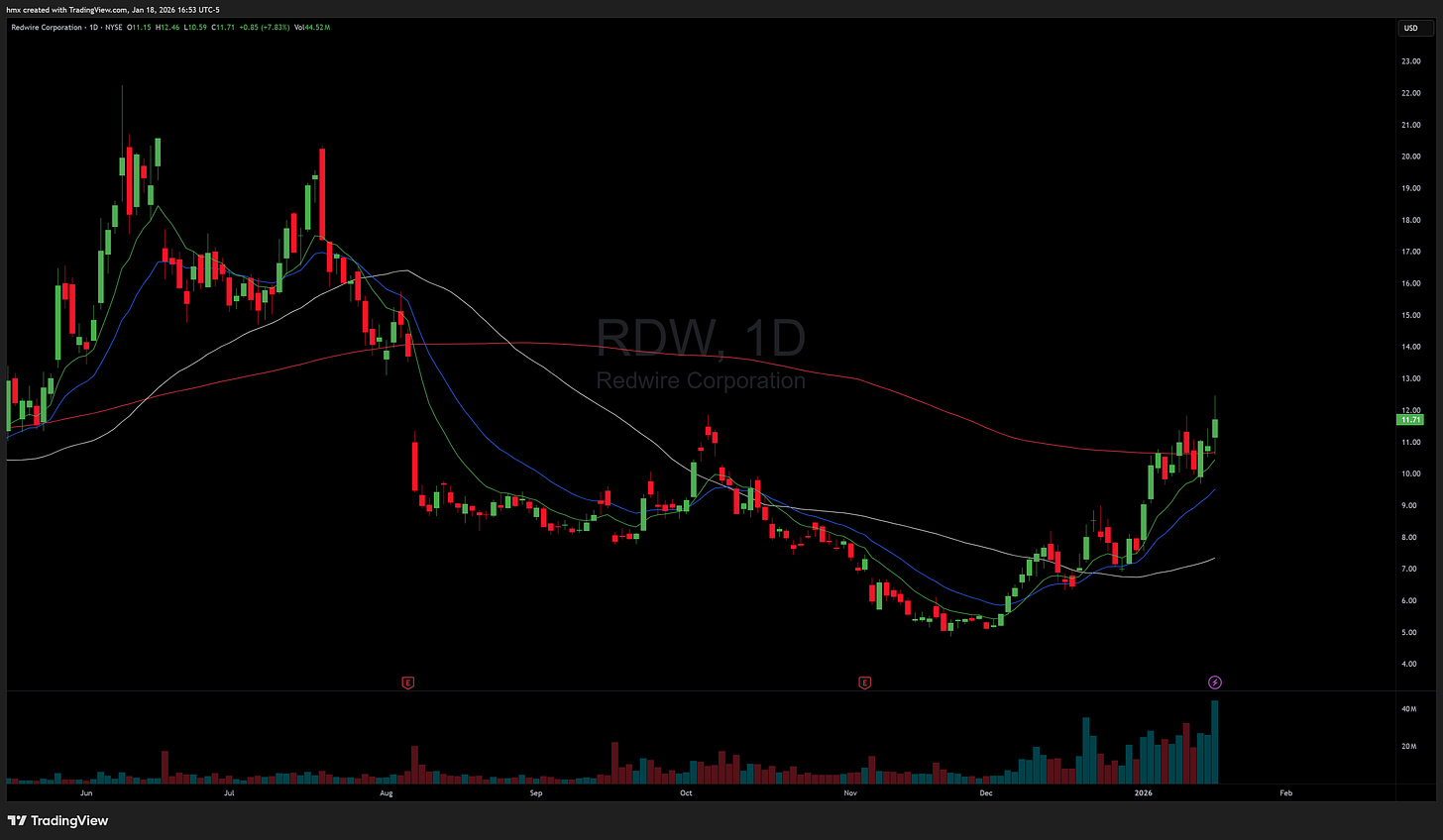This screenshot has height=840, width=1443.
Task: Click the 13.00 price axis label
Action: [1410, 378]
